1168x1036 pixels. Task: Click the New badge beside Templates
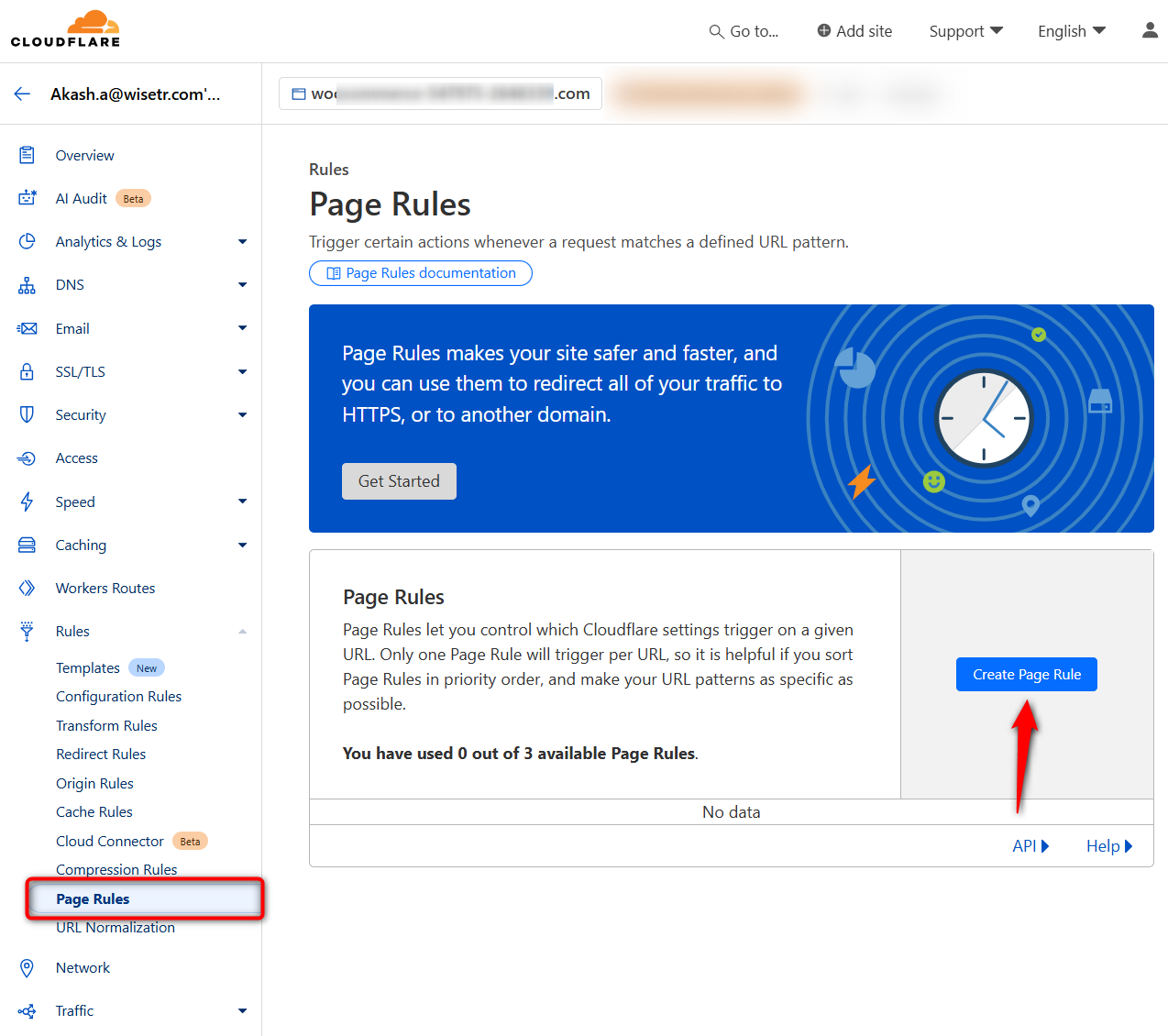click(147, 668)
